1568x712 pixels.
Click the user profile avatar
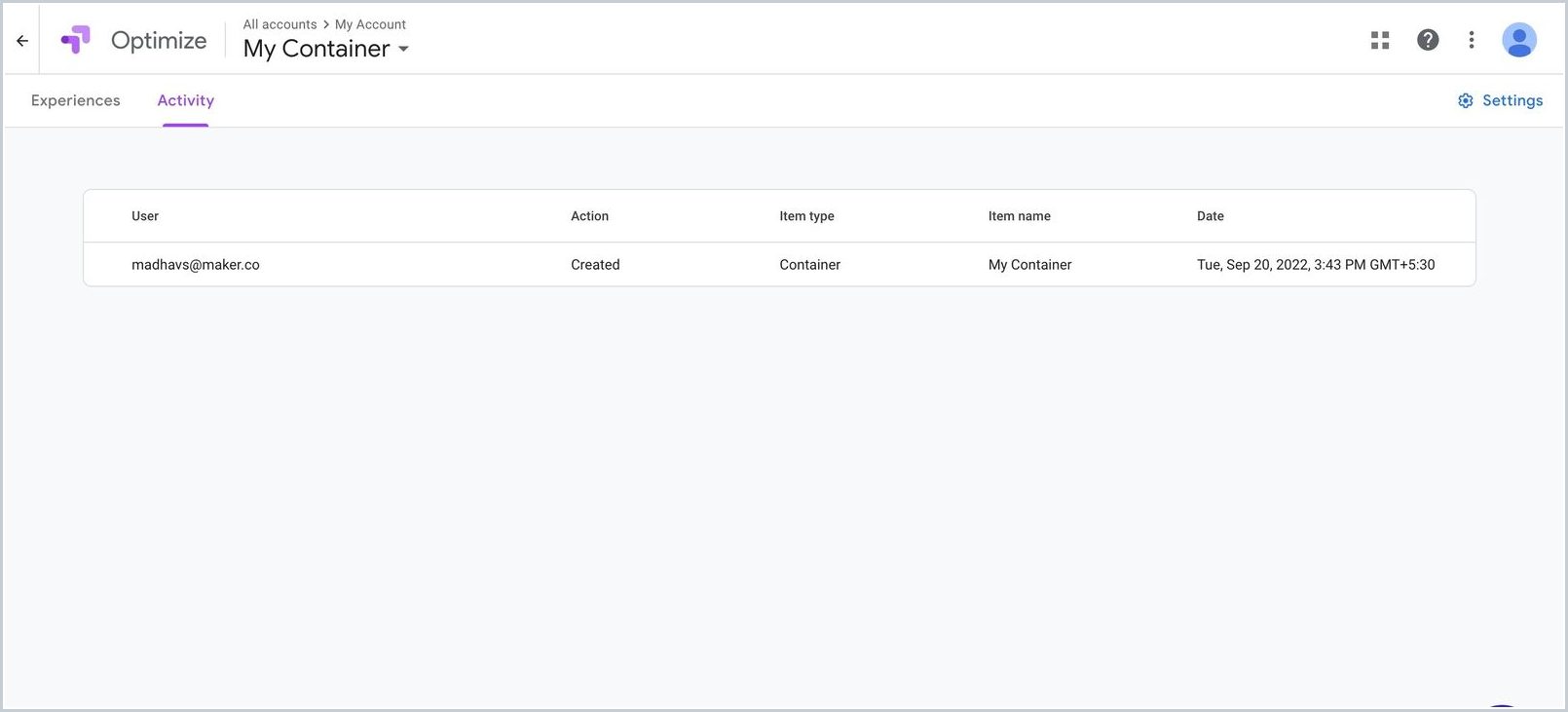[1519, 40]
